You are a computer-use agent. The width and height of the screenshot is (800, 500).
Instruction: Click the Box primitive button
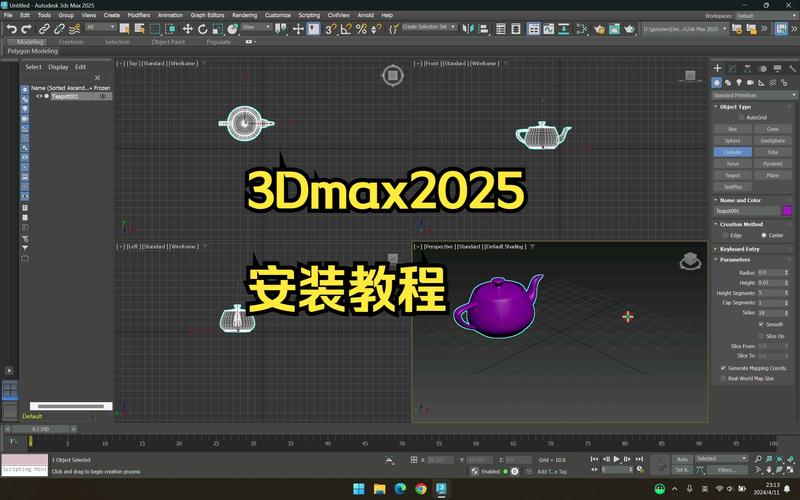point(732,129)
